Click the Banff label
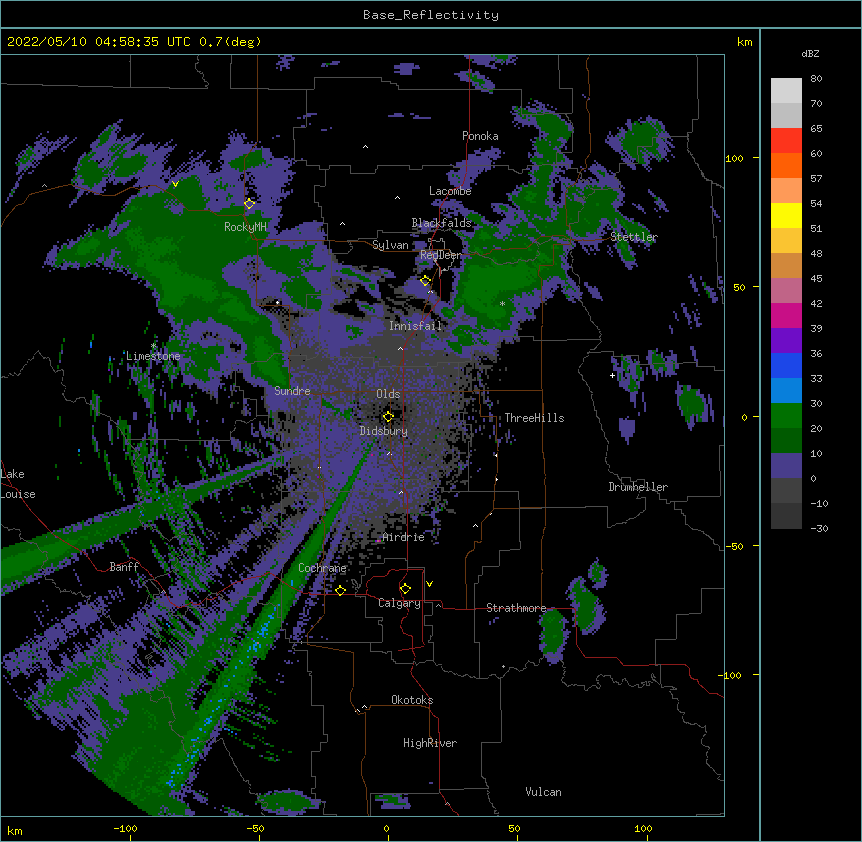Viewport: 862px width, 842px height. point(124,567)
